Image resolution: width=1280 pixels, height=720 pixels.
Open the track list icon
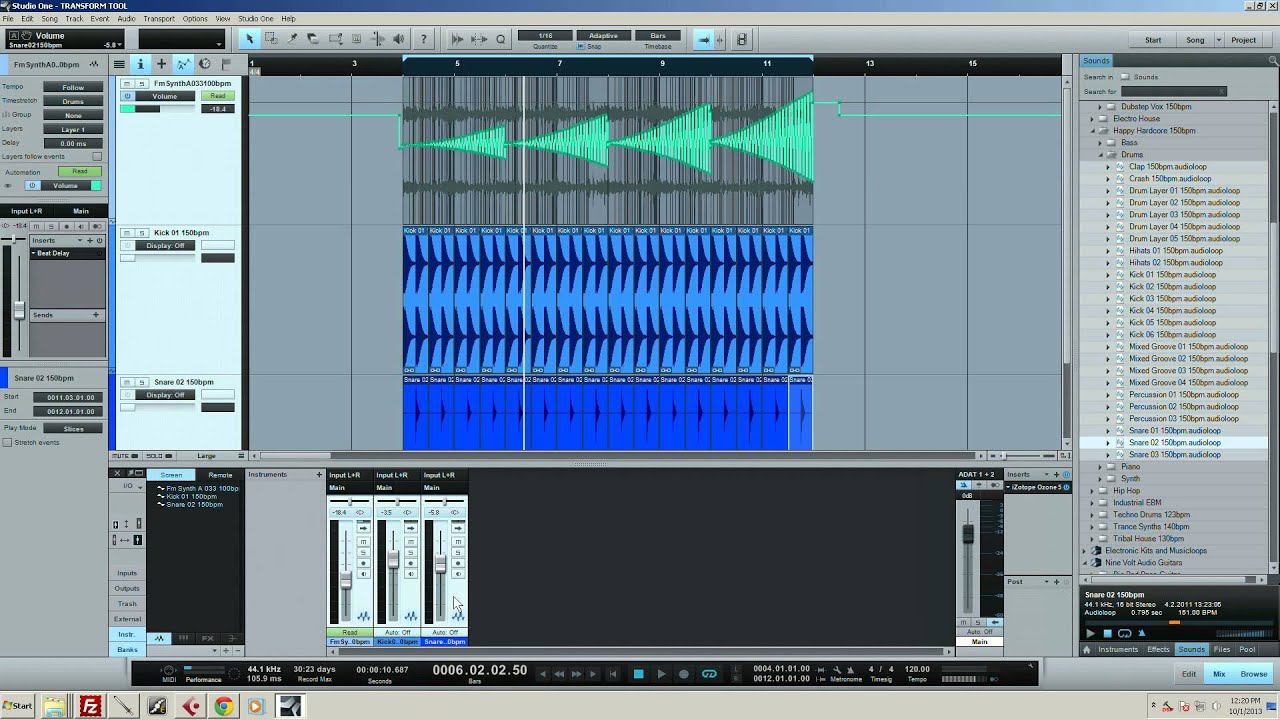pos(119,64)
